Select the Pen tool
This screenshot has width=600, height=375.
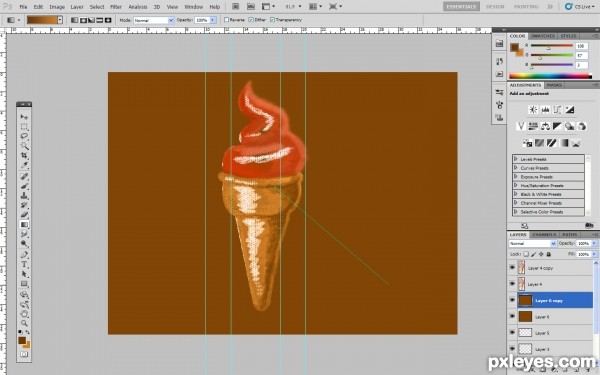[24, 254]
